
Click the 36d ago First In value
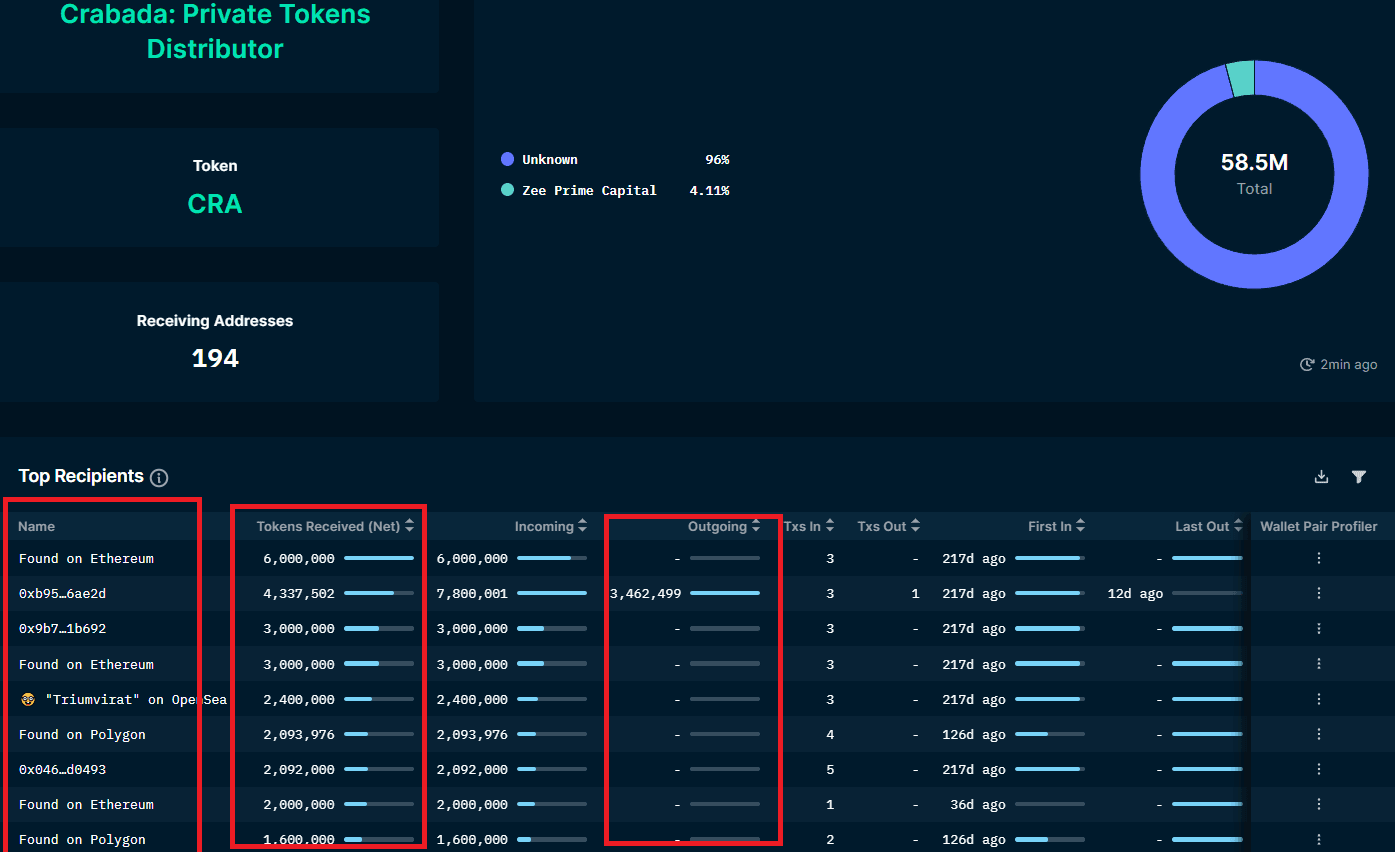[978, 804]
